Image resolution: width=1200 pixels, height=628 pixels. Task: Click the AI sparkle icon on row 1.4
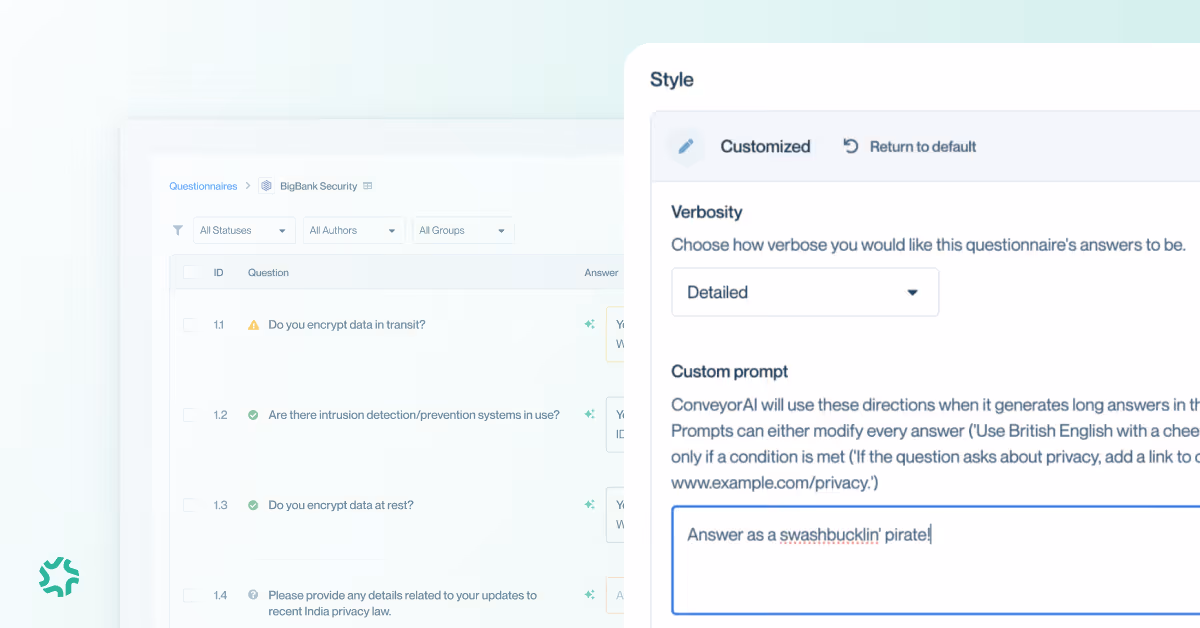tap(590, 595)
